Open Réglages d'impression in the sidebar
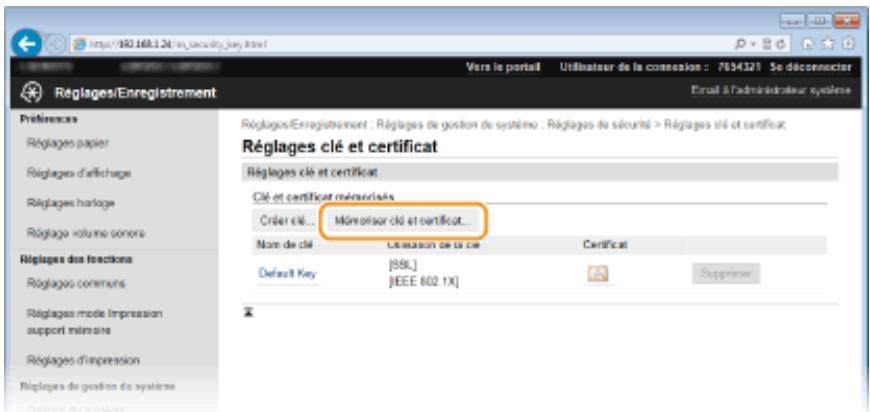 point(83,360)
